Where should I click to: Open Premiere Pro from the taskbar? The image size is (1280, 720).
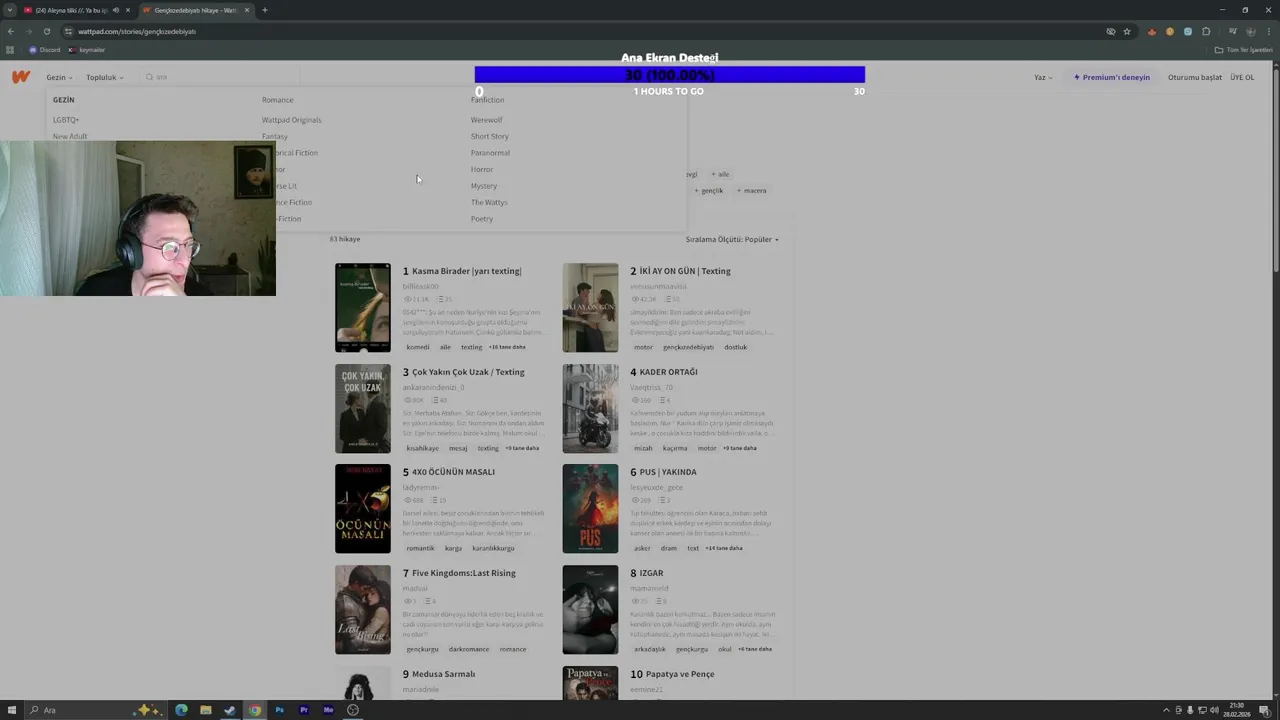304,710
